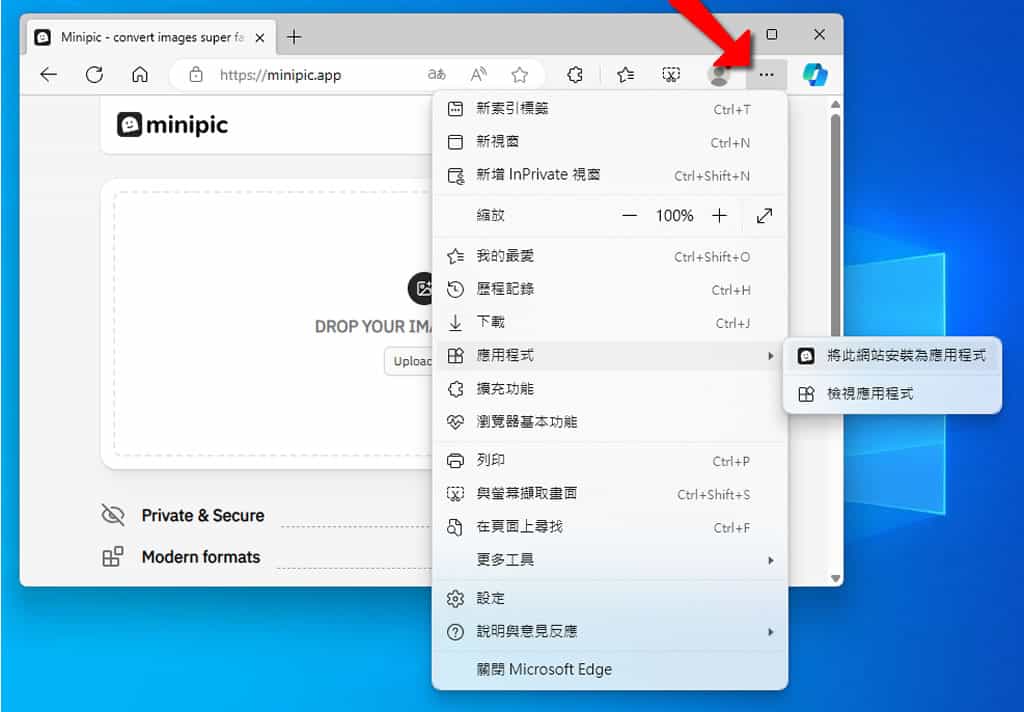Click the page vertical scrollbar thumb
This screenshot has height=712, width=1024.
pyautogui.click(x=835, y=225)
